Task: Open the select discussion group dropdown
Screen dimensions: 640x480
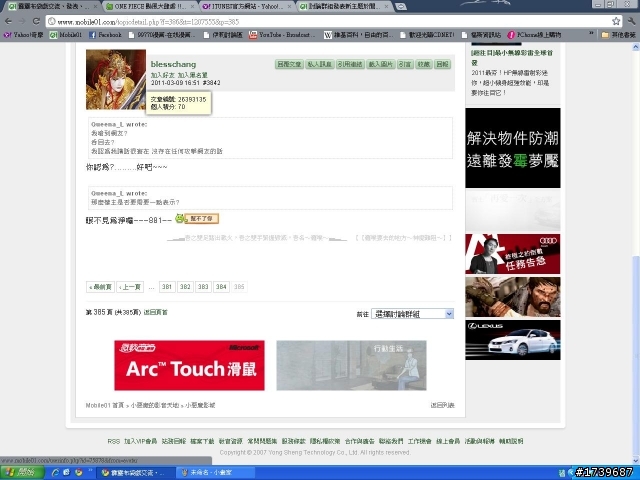Action: pos(412,314)
